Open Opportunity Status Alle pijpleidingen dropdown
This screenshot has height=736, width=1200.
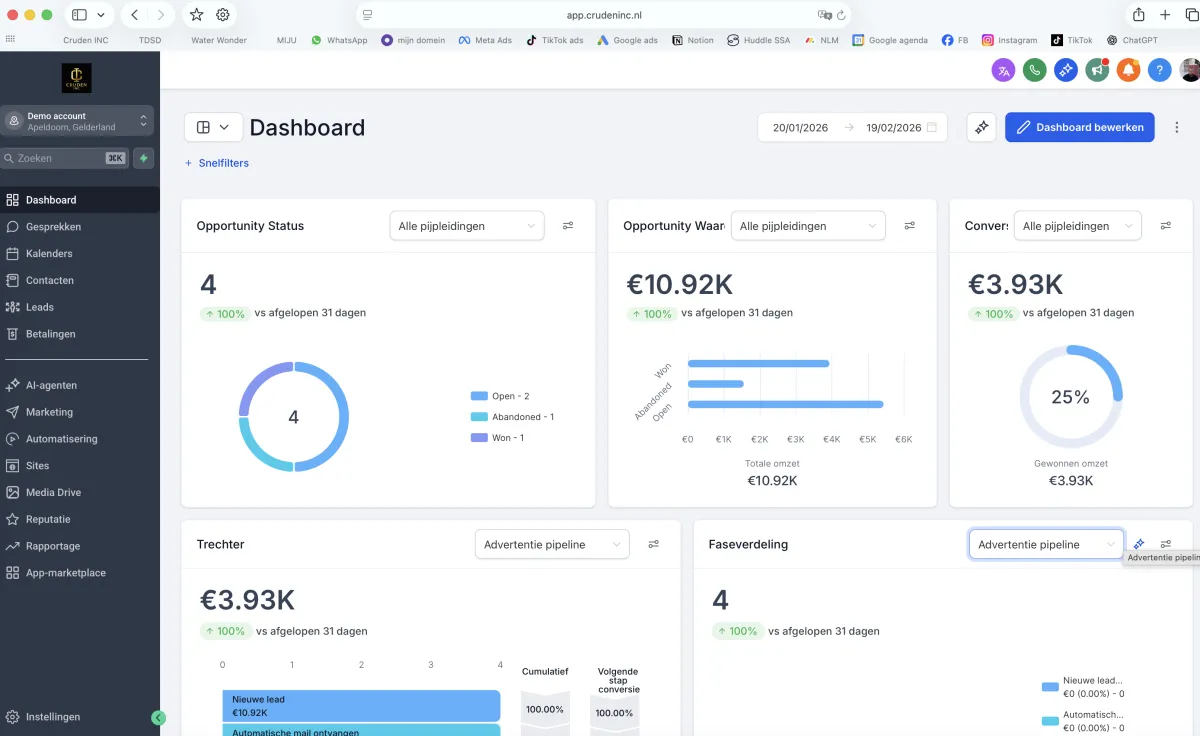click(x=466, y=226)
